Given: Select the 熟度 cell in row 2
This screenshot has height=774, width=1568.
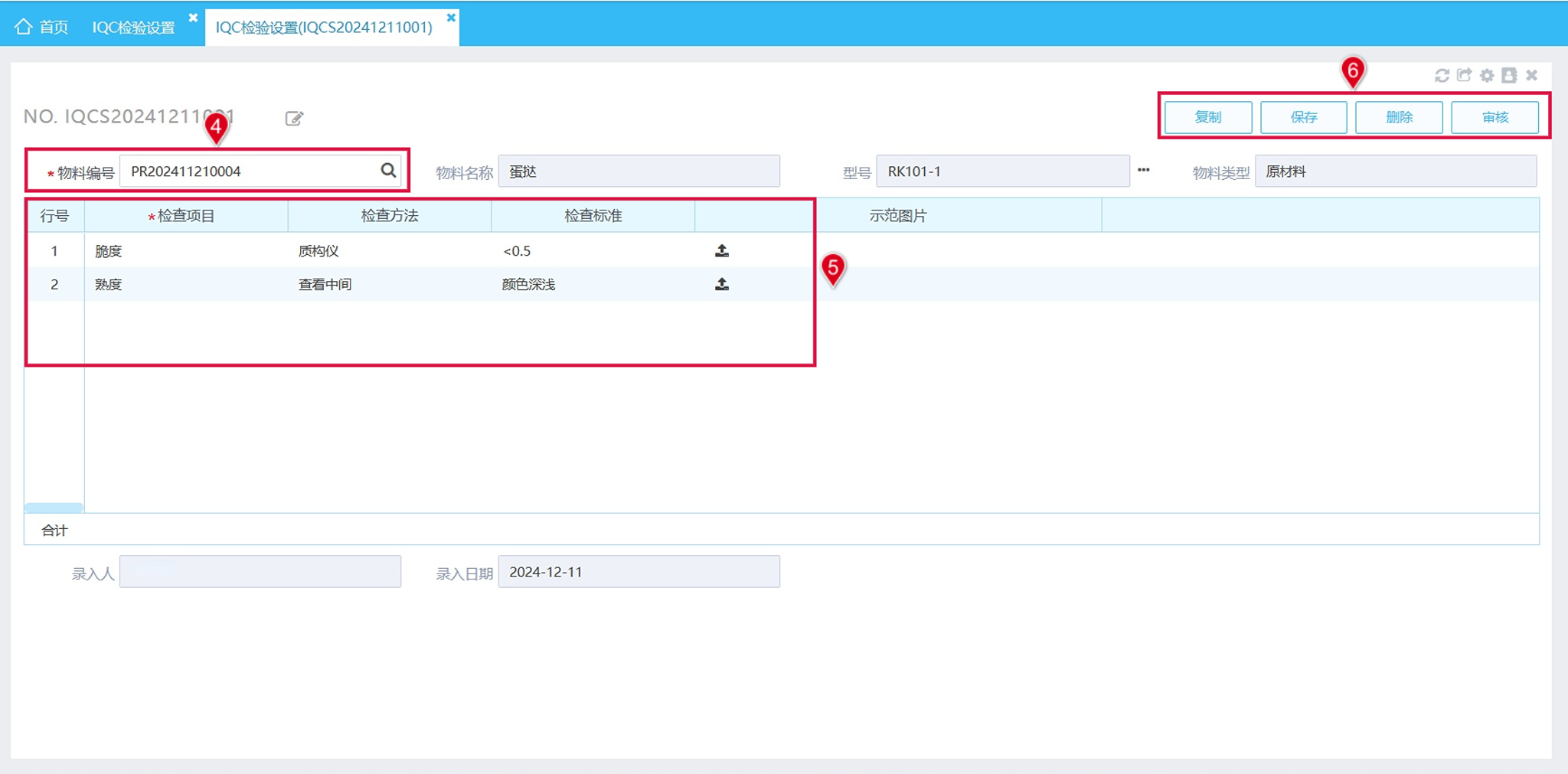Looking at the screenshot, I should [186, 284].
